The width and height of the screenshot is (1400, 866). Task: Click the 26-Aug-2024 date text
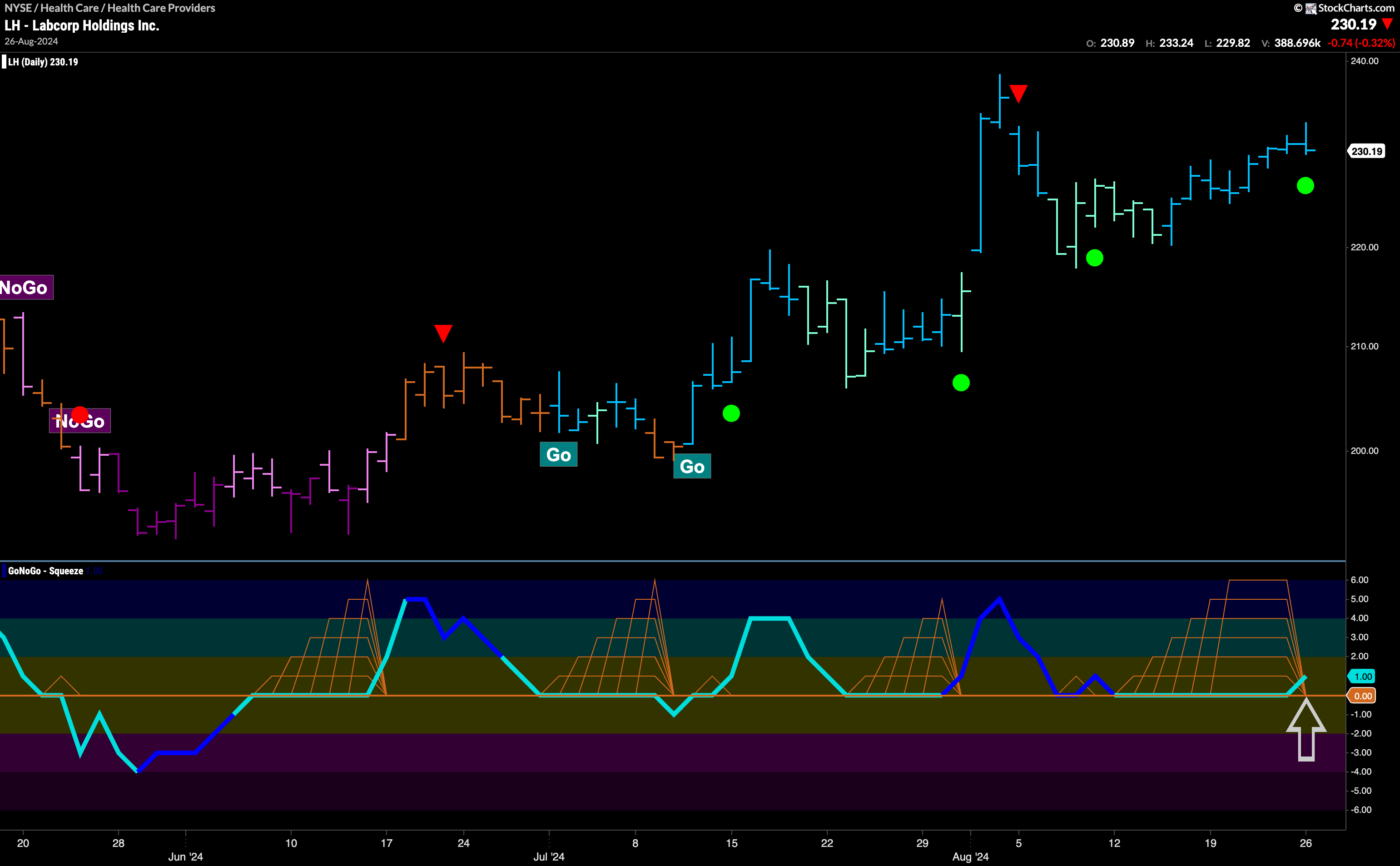tap(31, 42)
